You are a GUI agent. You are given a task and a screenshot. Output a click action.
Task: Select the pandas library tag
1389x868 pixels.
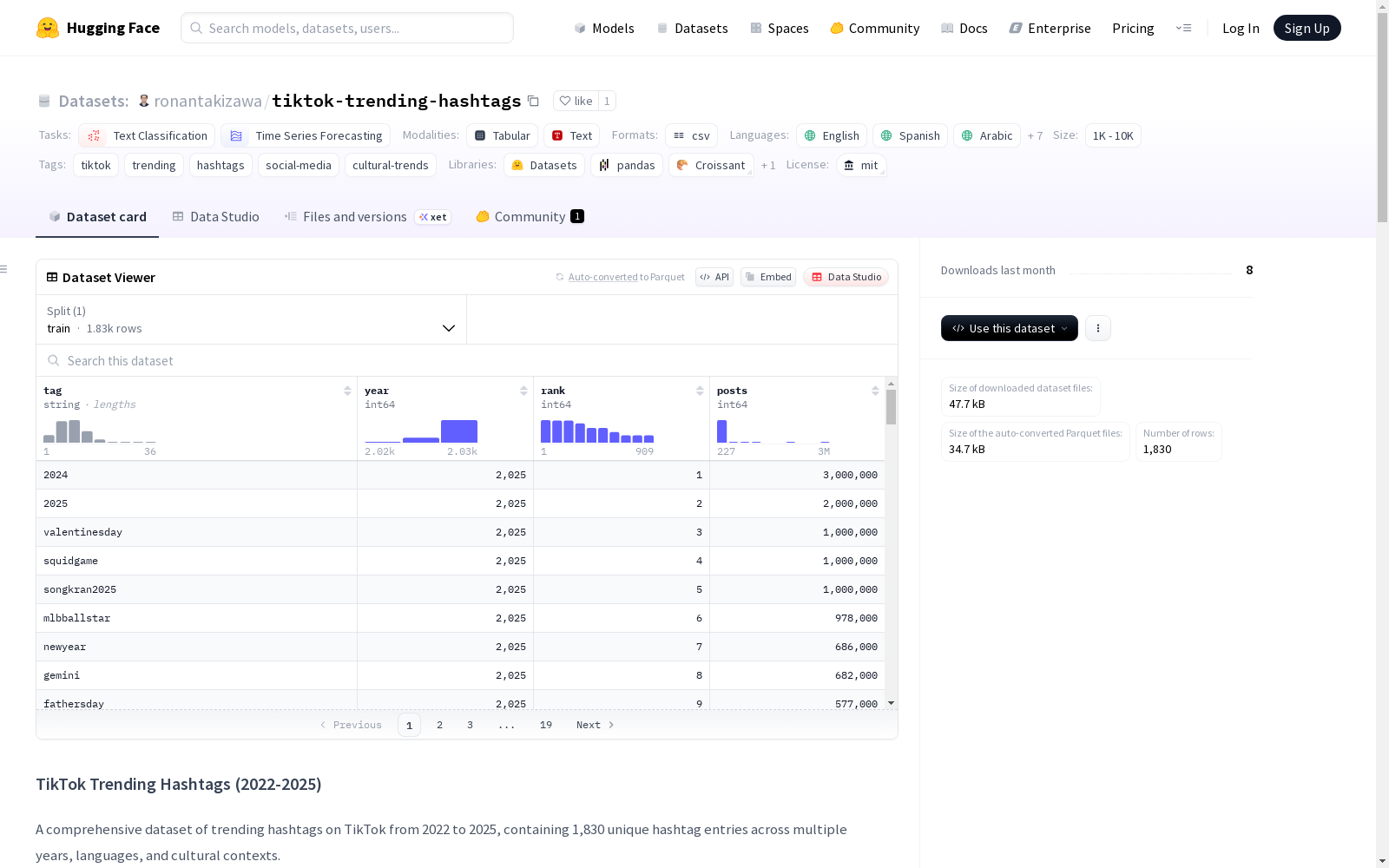(x=627, y=165)
